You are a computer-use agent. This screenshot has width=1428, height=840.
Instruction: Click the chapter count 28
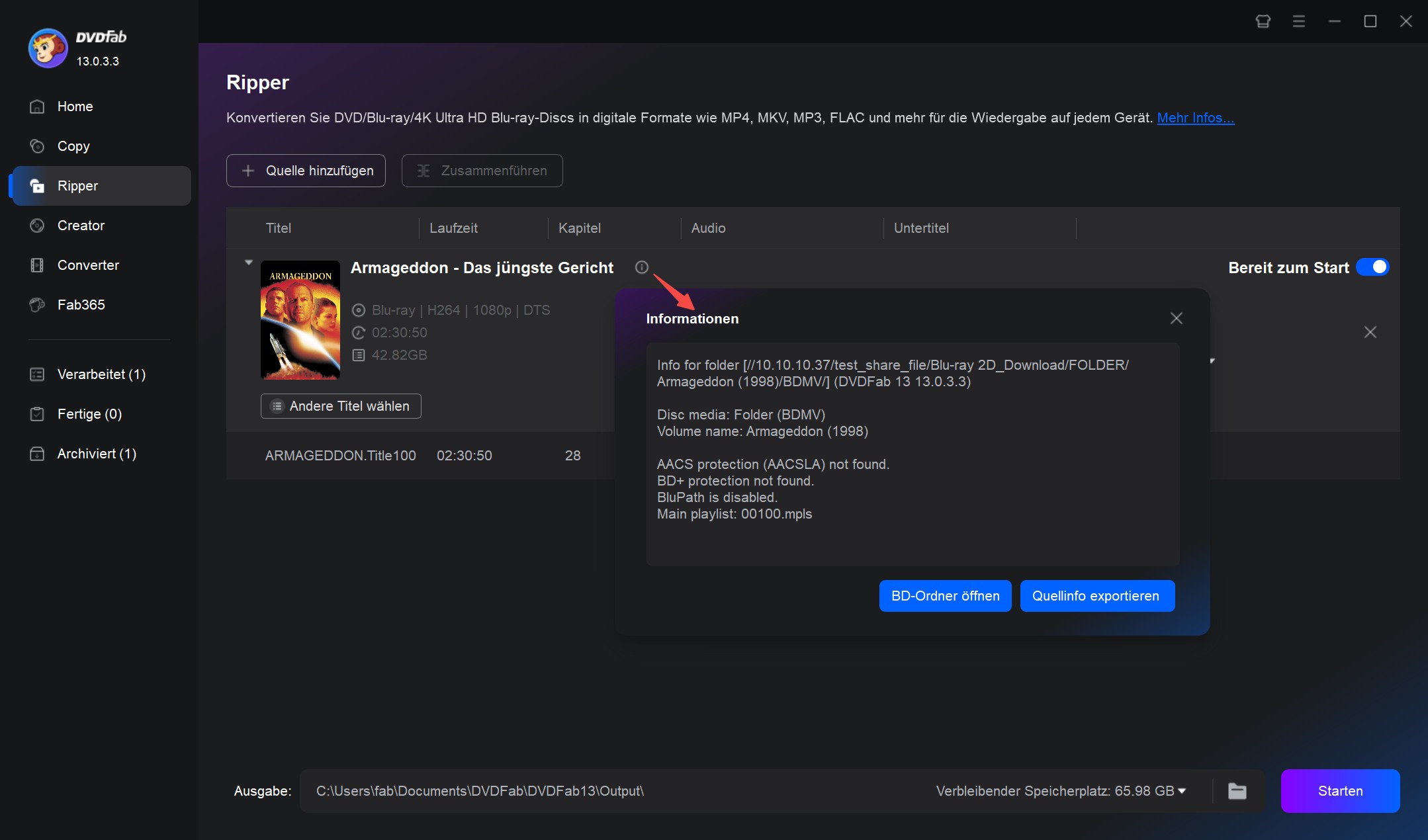[x=573, y=456]
